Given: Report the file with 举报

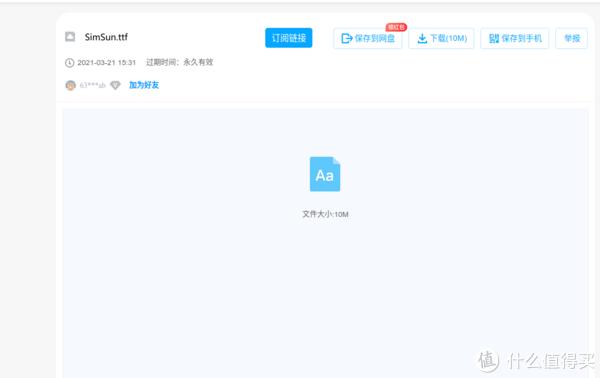Looking at the screenshot, I should (572, 38).
